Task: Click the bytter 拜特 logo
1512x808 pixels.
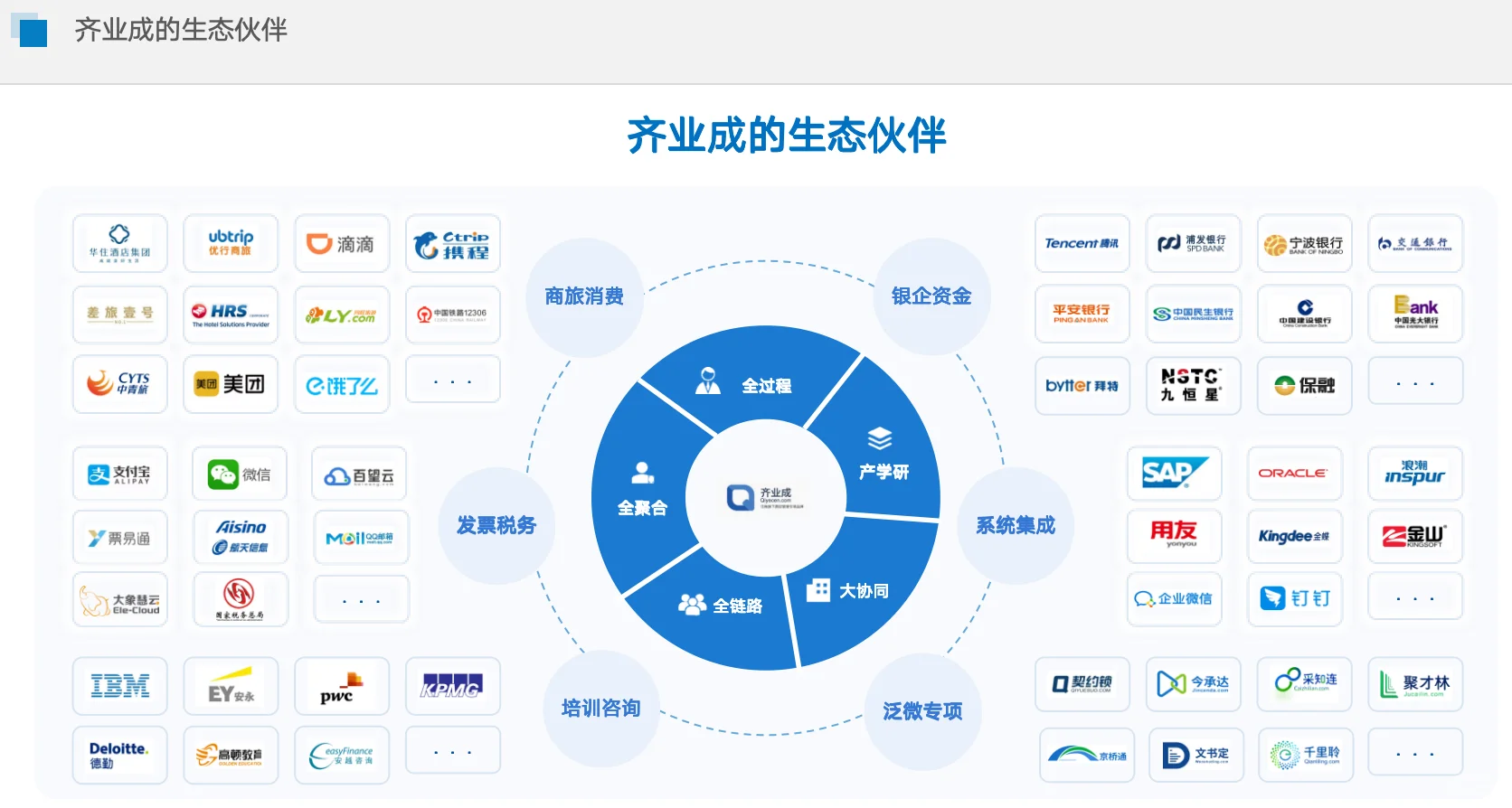Action: [x=1082, y=386]
